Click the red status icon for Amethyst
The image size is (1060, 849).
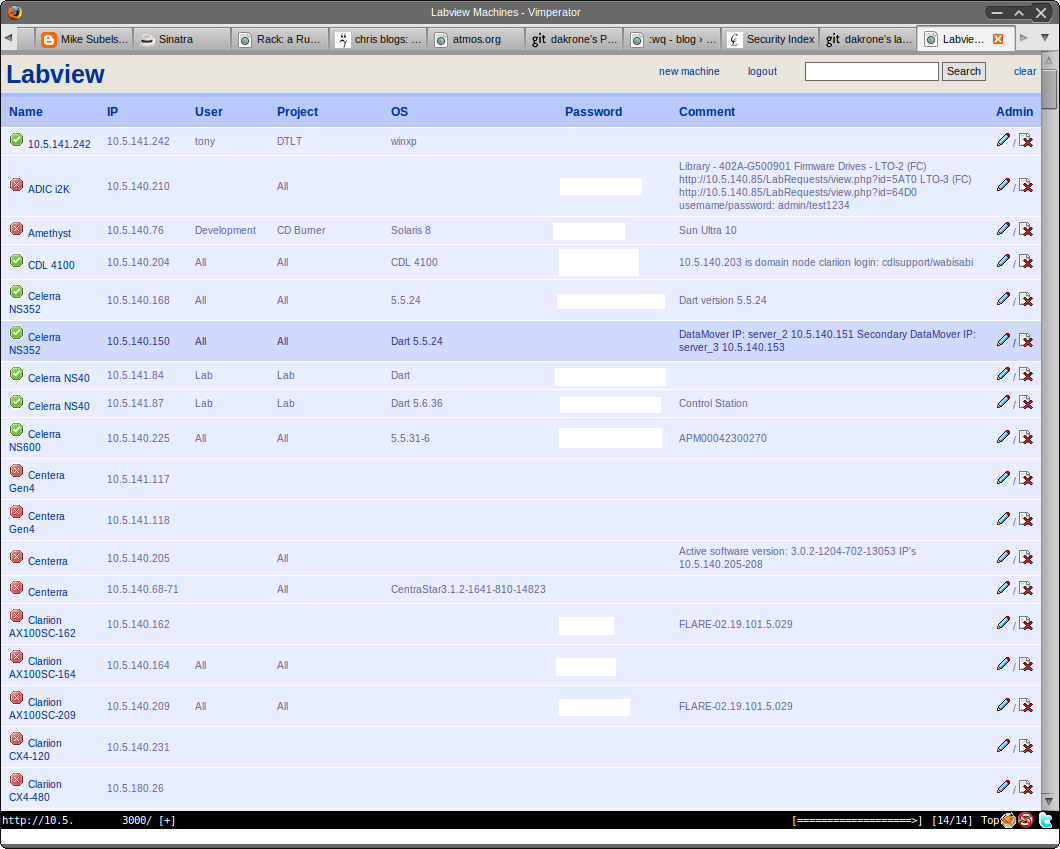(x=16, y=228)
